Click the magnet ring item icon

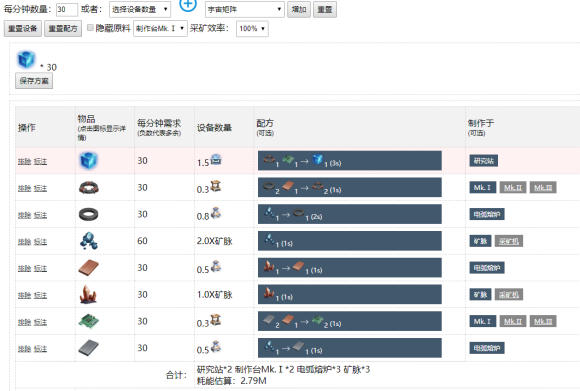click(x=89, y=214)
